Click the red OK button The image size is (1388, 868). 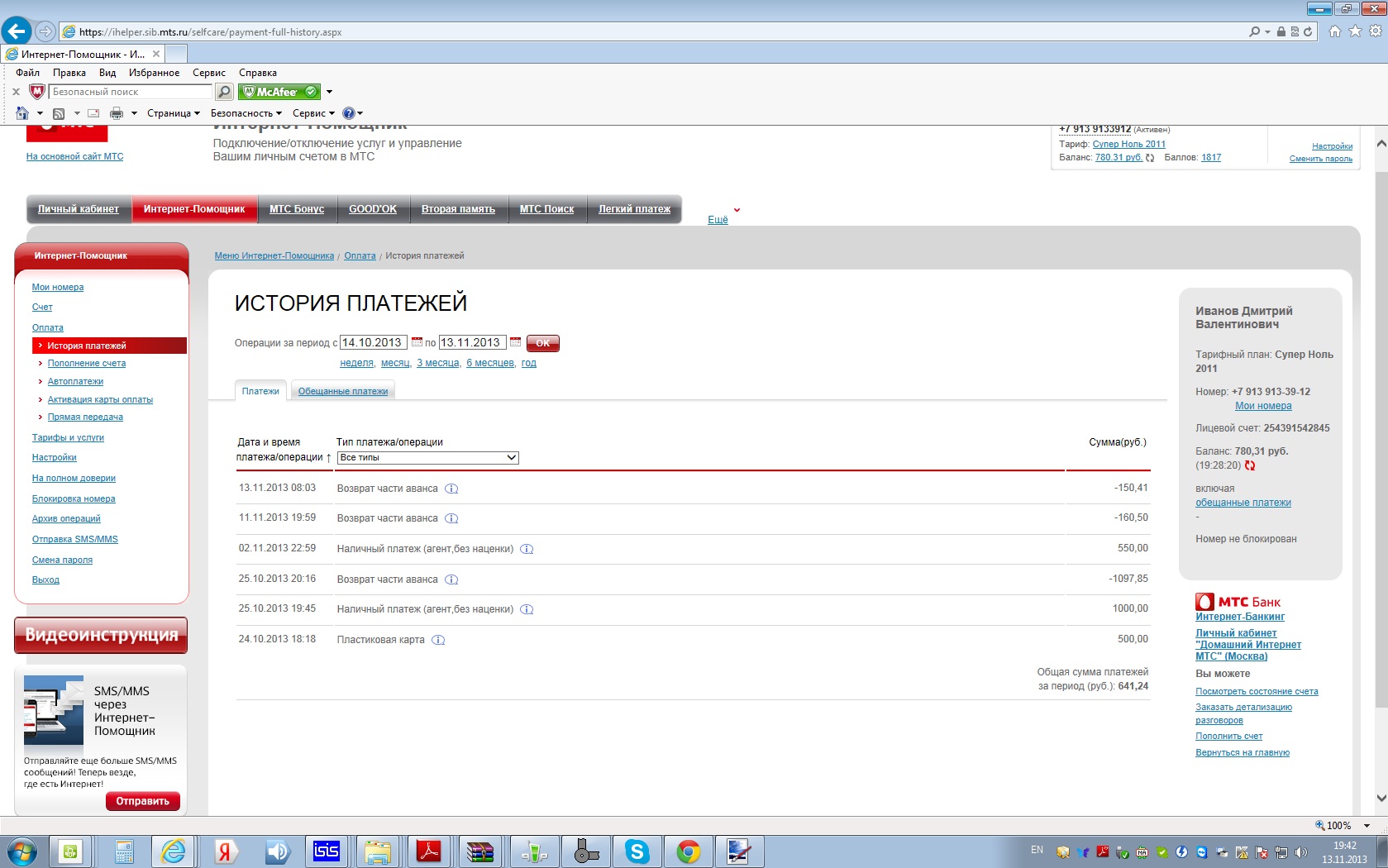click(542, 343)
